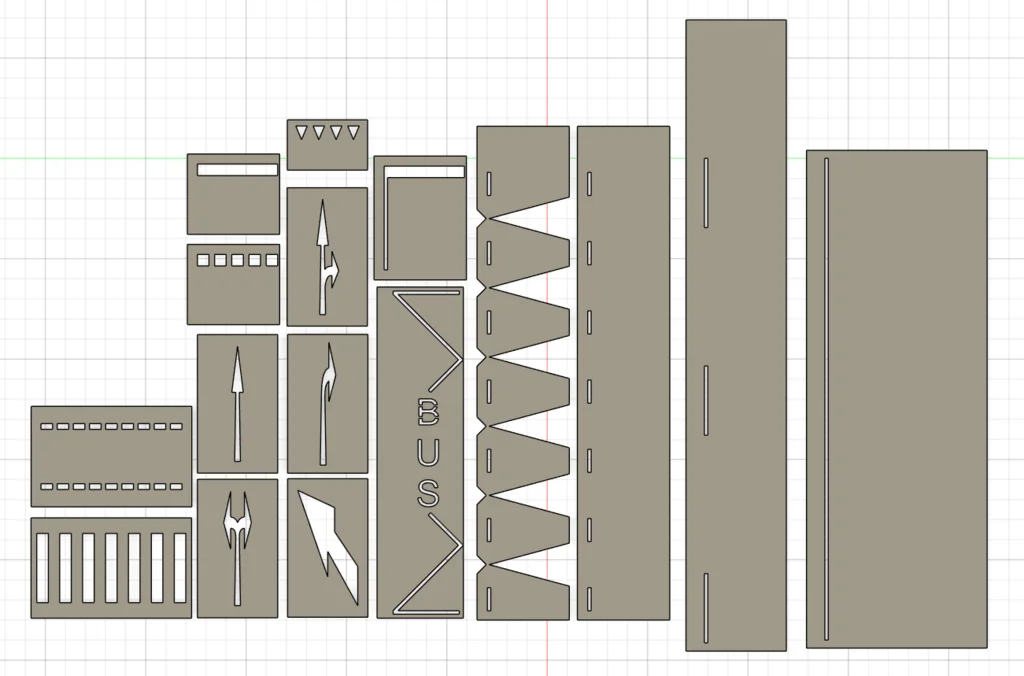Screen dimensions: 1024x676
Task: Pick the curved lane-change arrow cutout
Action: point(325,402)
